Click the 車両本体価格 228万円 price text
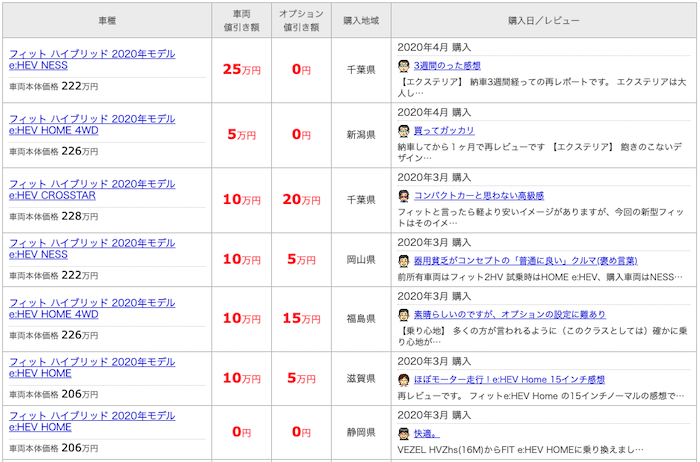Screen dimensions: 700x462 point(54,216)
